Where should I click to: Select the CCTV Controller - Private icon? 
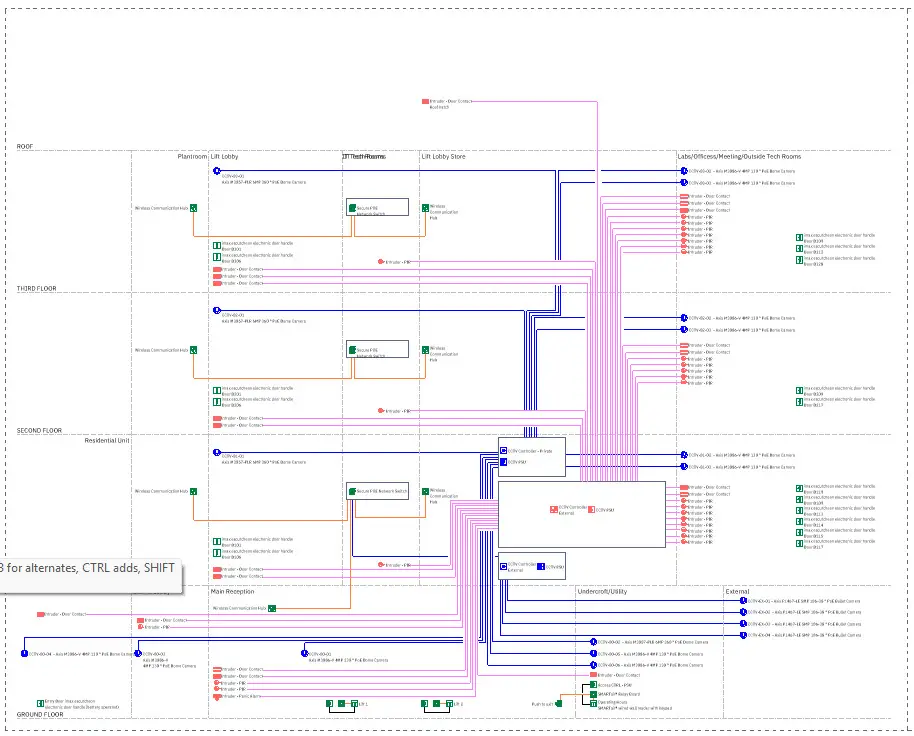[x=504, y=451]
